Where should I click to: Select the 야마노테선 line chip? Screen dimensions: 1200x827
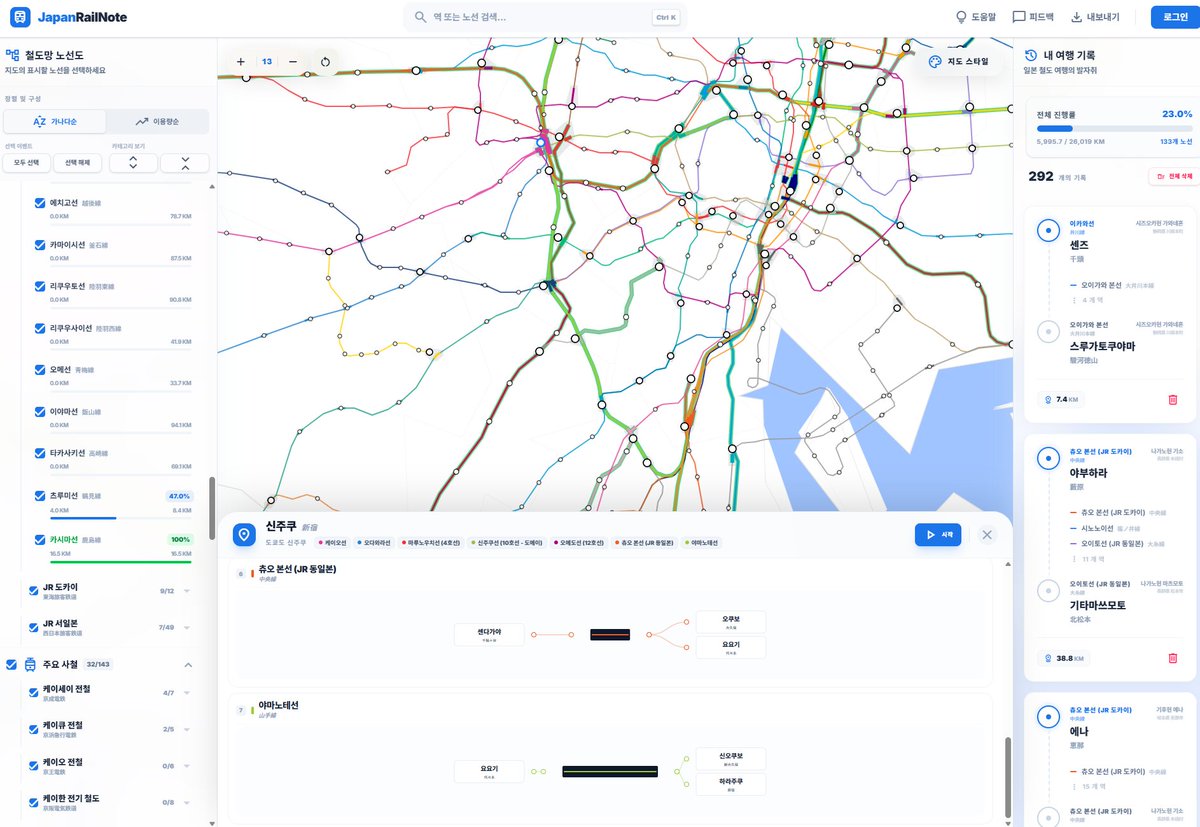coord(700,543)
